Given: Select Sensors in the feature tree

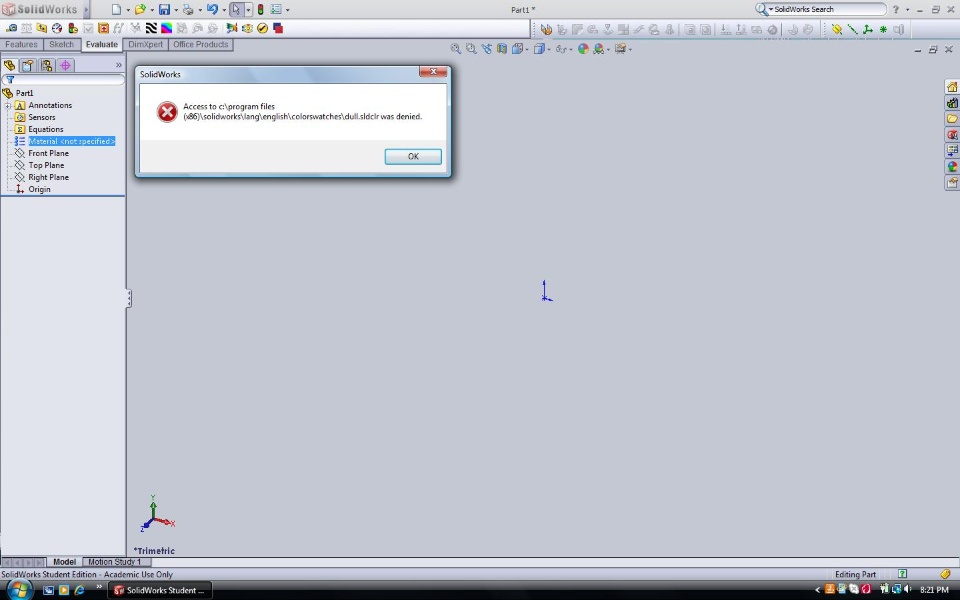Looking at the screenshot, I should [x=42, y=117].
